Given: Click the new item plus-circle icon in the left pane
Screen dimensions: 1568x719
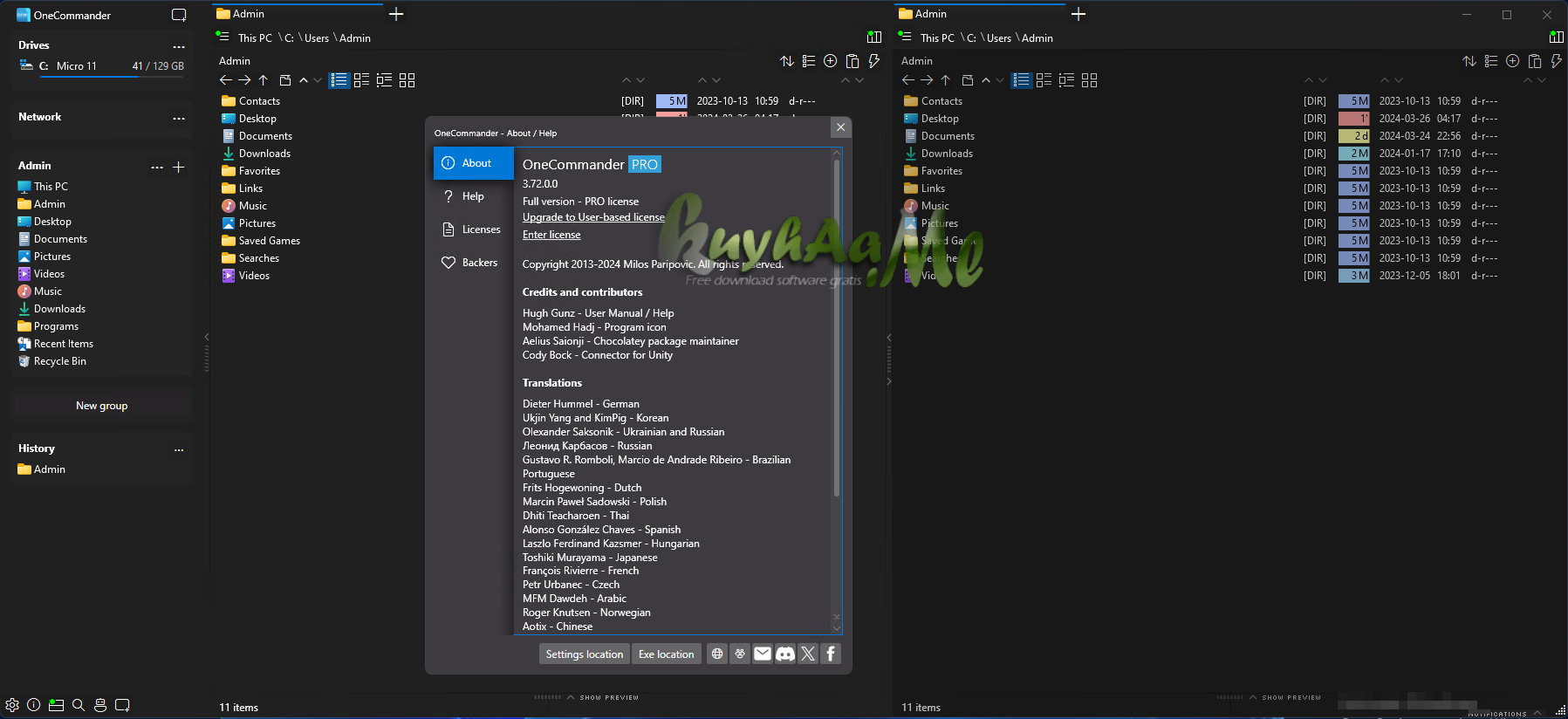Looking at the screenshot, I should [x=831, y=61].
